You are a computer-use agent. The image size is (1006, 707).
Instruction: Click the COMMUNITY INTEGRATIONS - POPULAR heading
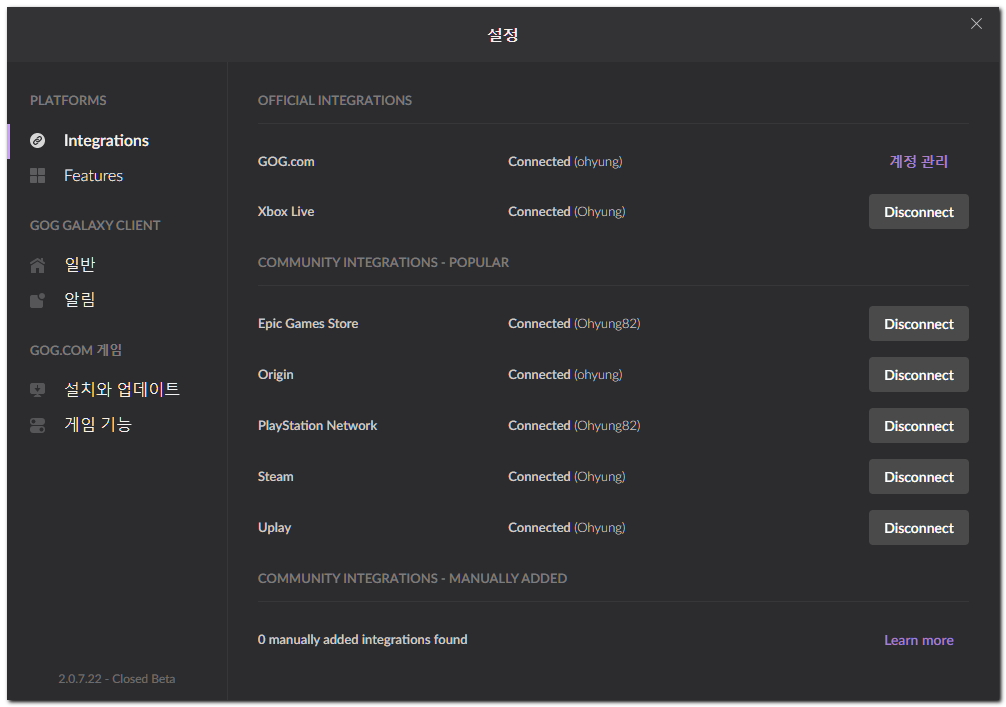point(384,262)
